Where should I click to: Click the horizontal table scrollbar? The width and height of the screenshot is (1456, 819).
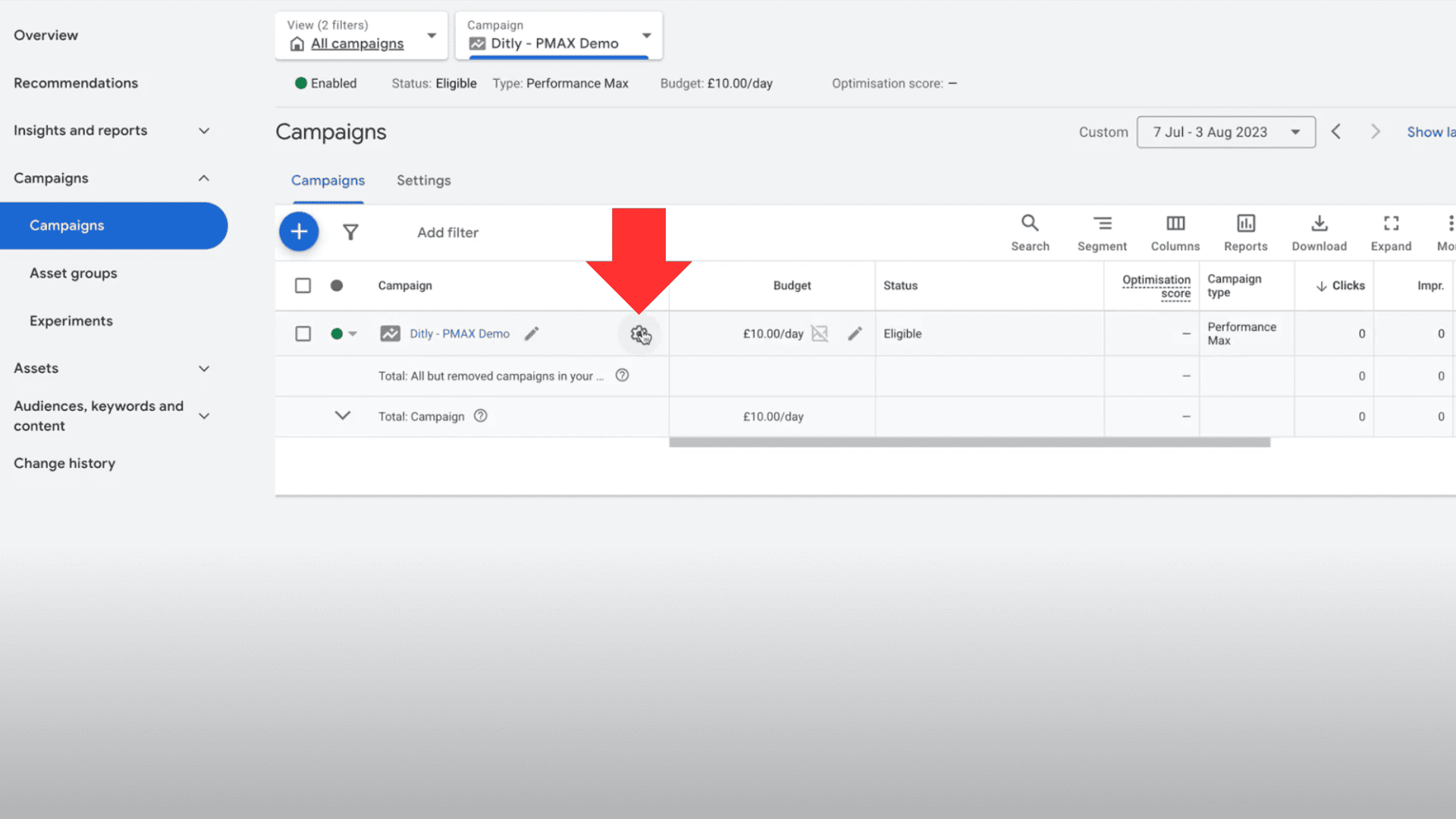point(969,442)
